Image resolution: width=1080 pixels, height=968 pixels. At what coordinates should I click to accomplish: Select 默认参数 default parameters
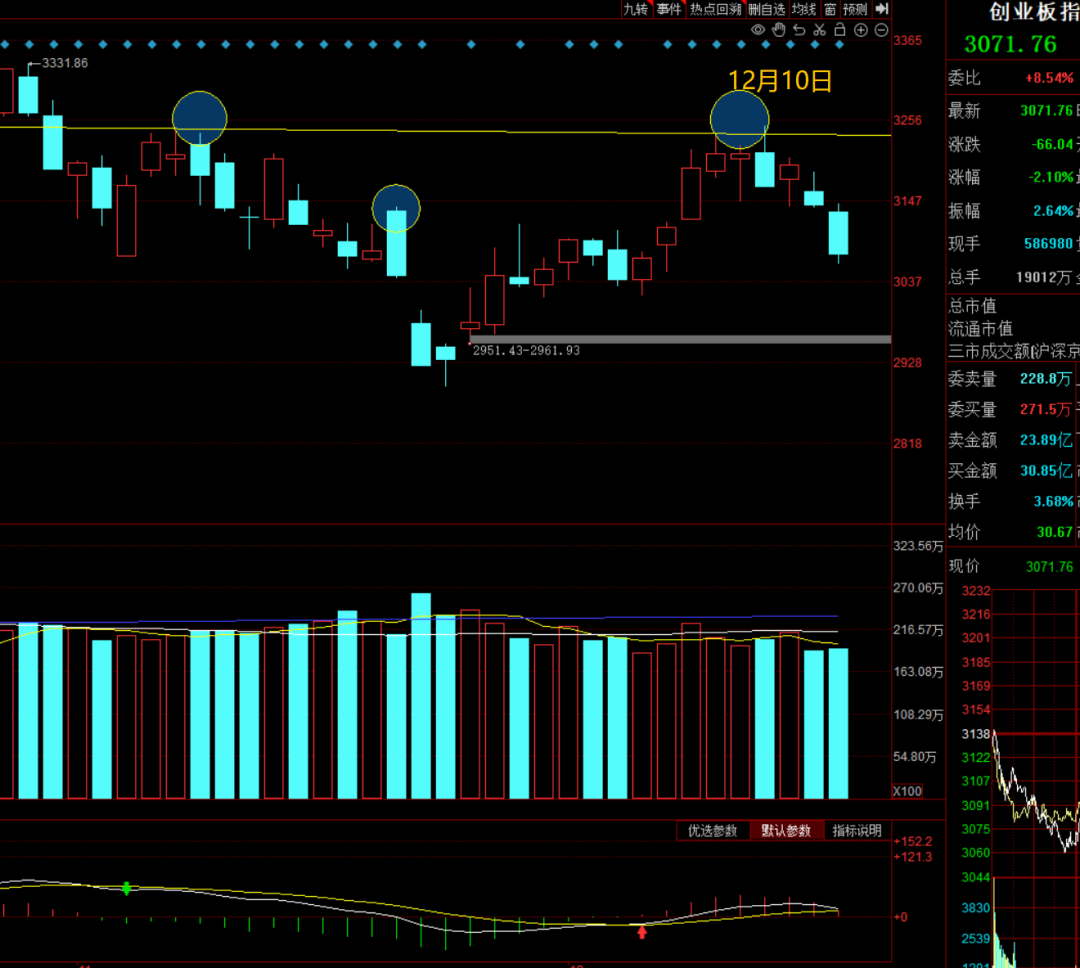786,831
